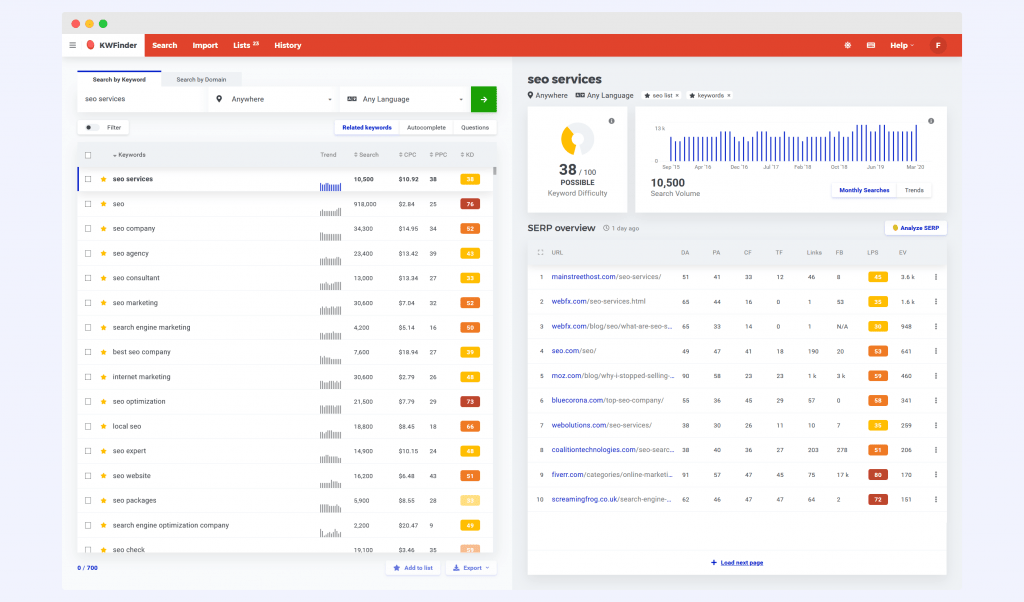Remove the seo list tag
The height and width of the screenshot is (602, 1024).
tap(677, 95)
